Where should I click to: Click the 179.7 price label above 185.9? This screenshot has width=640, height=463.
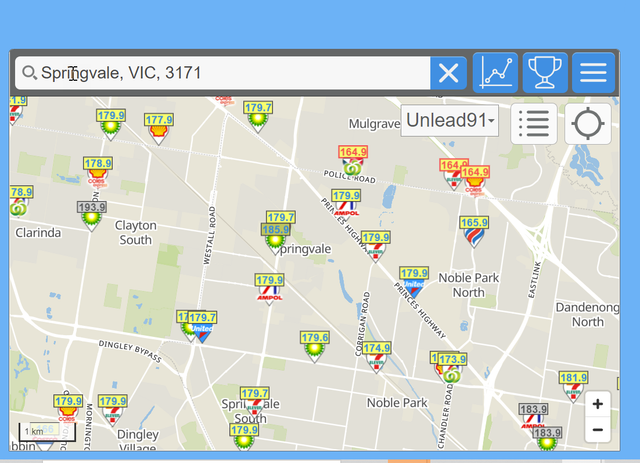[x=281, y=217]
